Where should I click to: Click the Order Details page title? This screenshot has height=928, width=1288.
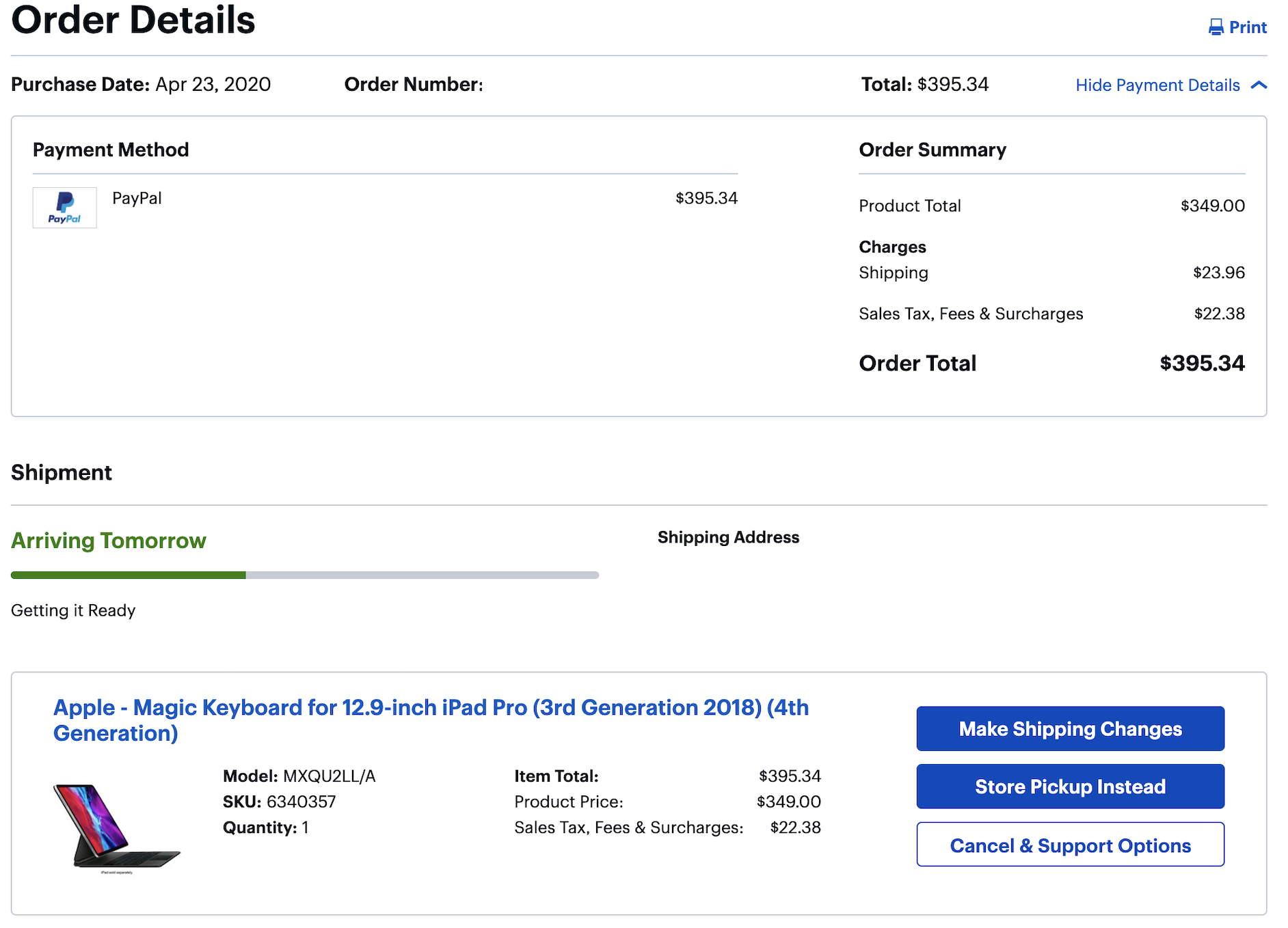133,19
